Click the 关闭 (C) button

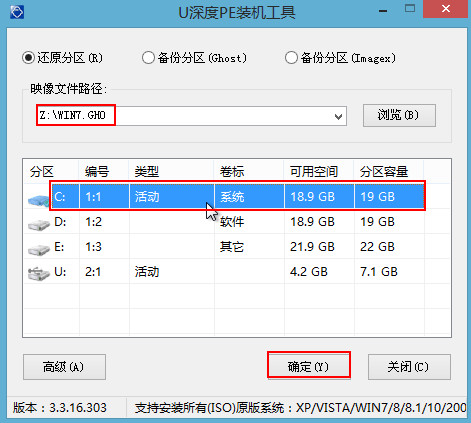click(x=409, y=367)
